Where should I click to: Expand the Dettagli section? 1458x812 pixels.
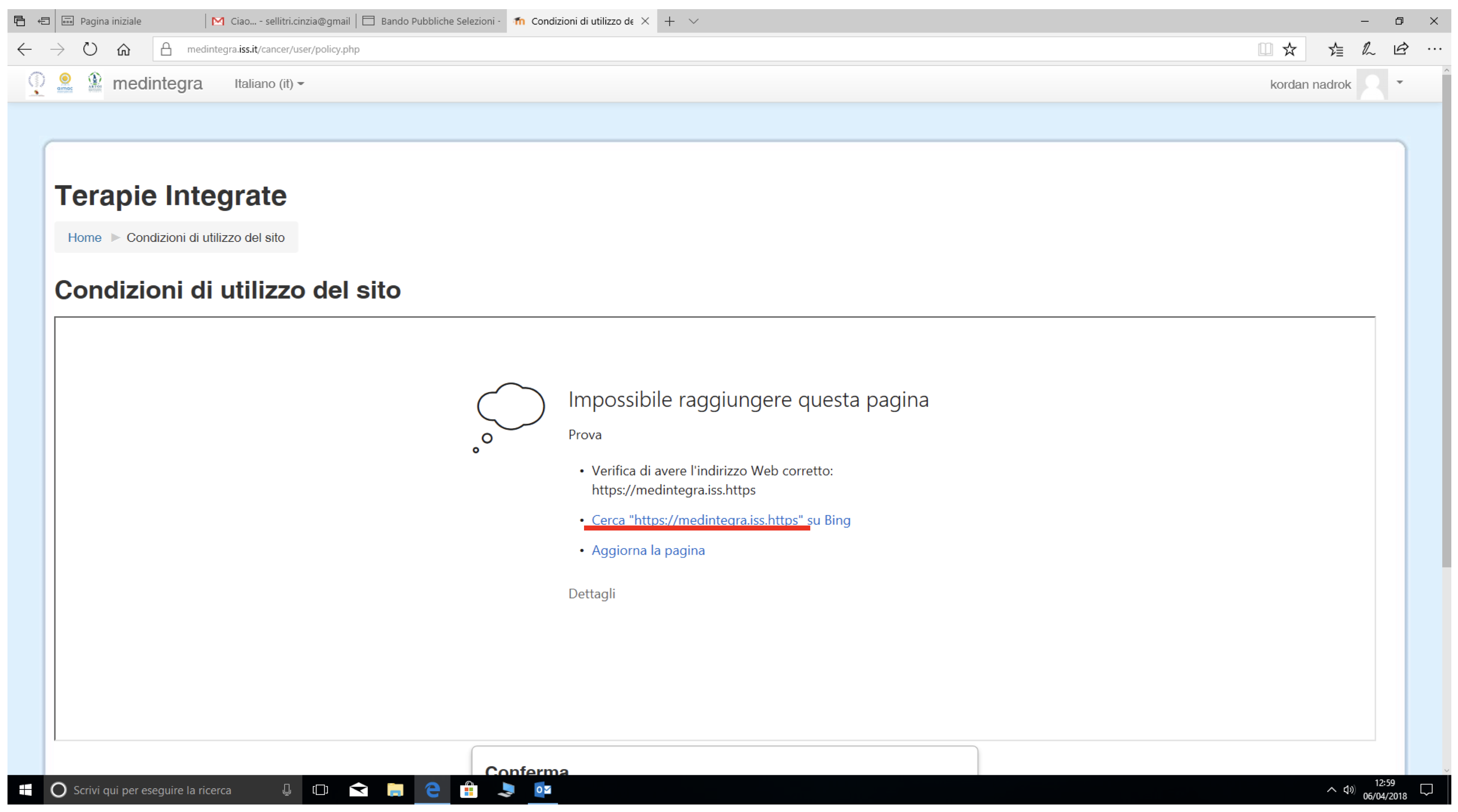tap(592, 593)
